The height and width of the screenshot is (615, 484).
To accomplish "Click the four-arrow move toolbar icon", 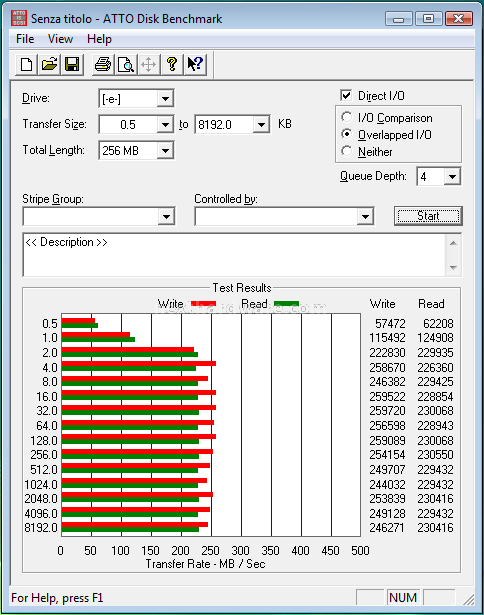I will pos(148,64).
